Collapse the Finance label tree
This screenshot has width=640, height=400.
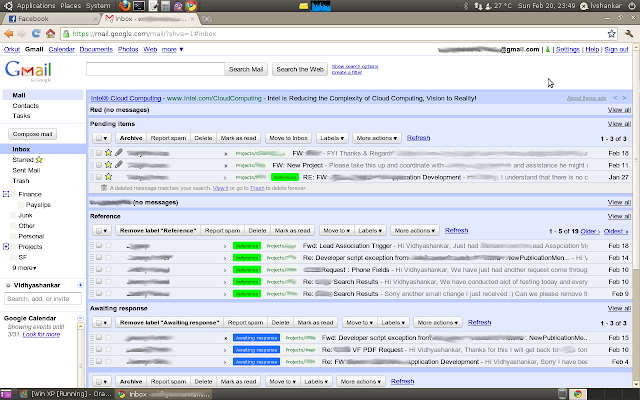6,194
